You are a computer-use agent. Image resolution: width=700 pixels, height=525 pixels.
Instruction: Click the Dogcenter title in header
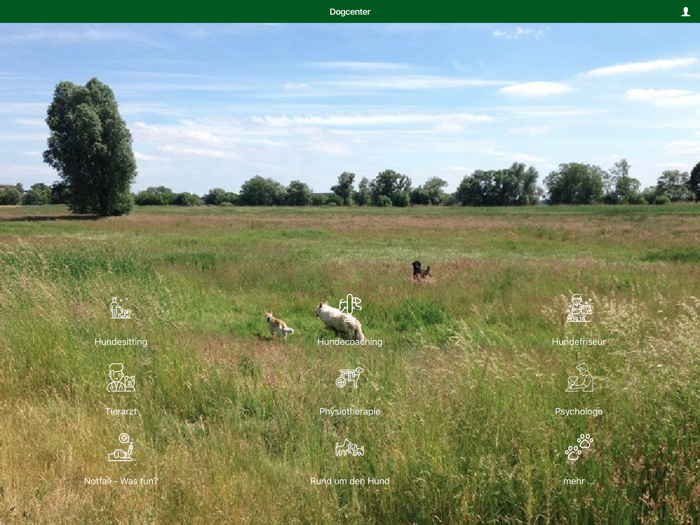(350, 12)
